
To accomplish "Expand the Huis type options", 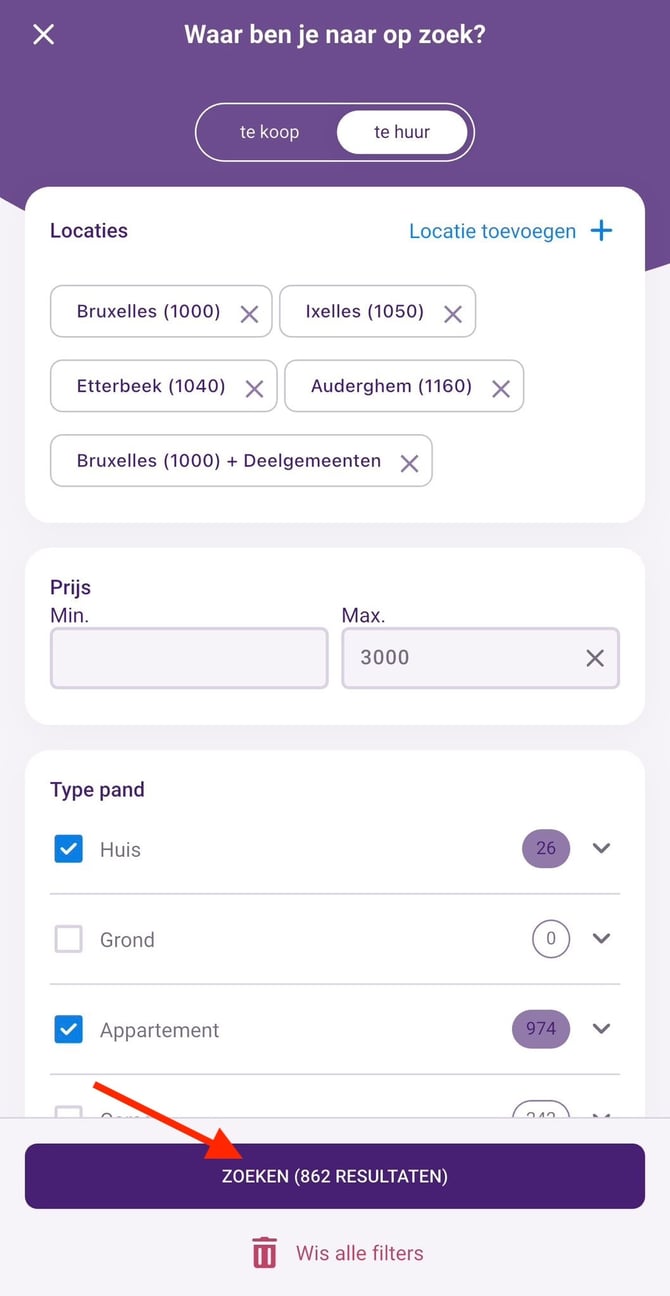I will click(601, 848).
